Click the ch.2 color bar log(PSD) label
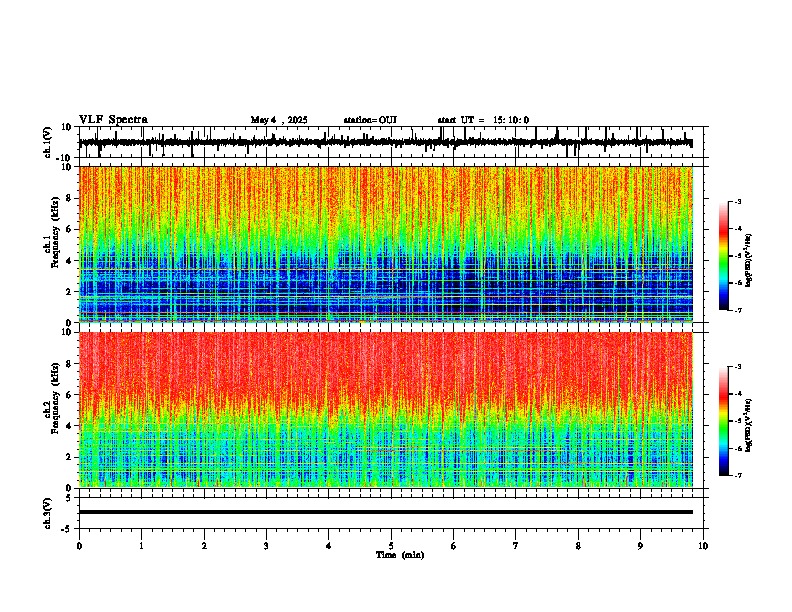Viewport: 792px width, 612px height. coord(749,425)
